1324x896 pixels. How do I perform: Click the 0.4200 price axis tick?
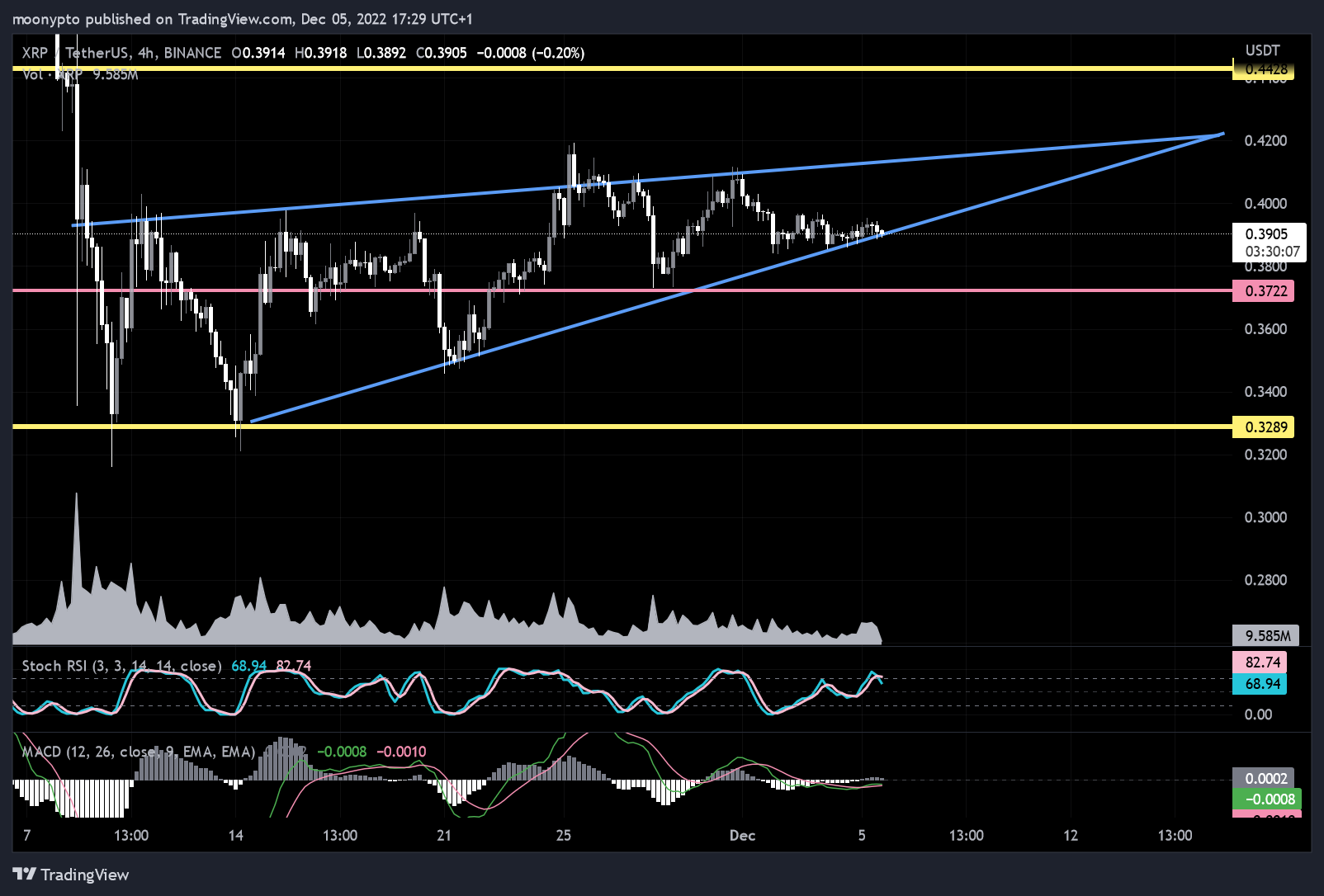pyautogui.click(x=1265, y=140)
